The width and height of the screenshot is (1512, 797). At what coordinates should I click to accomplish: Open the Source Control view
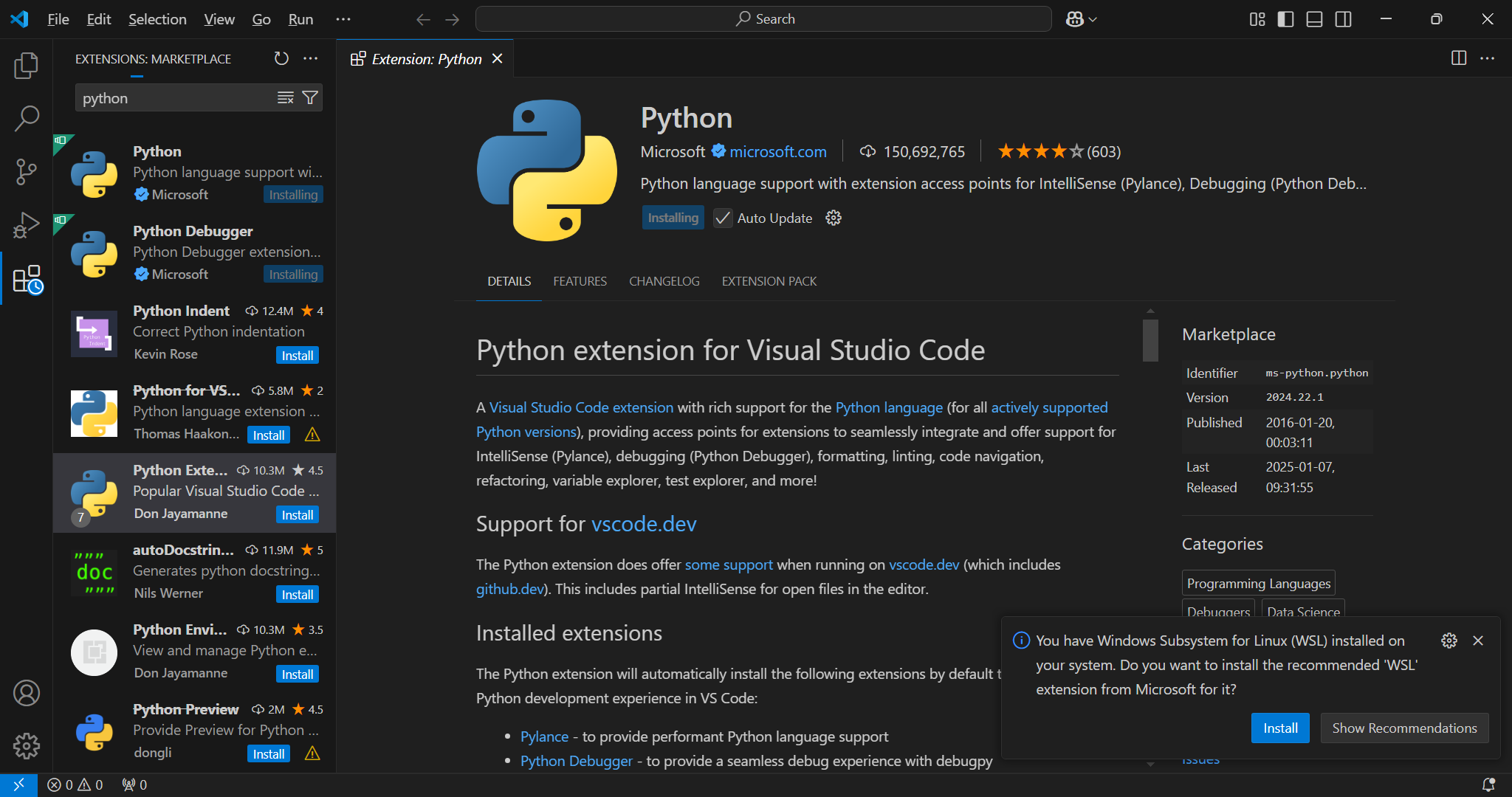tap(27, 171)
